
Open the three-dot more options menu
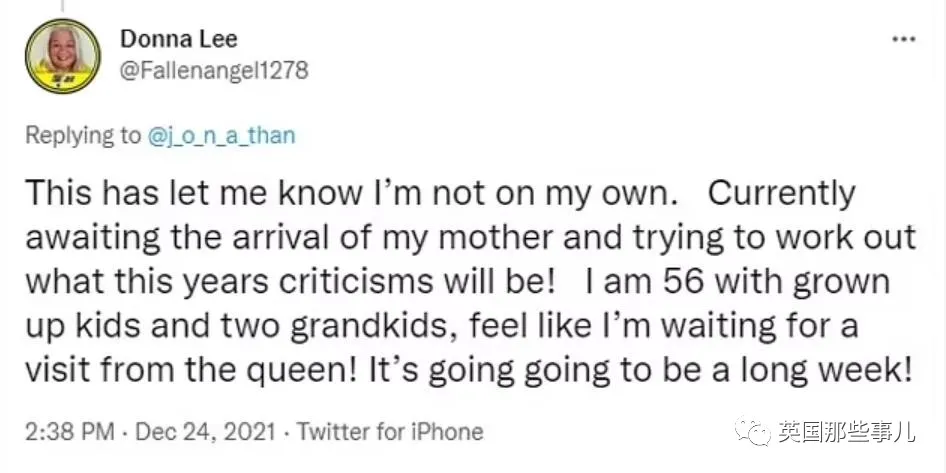901,38
